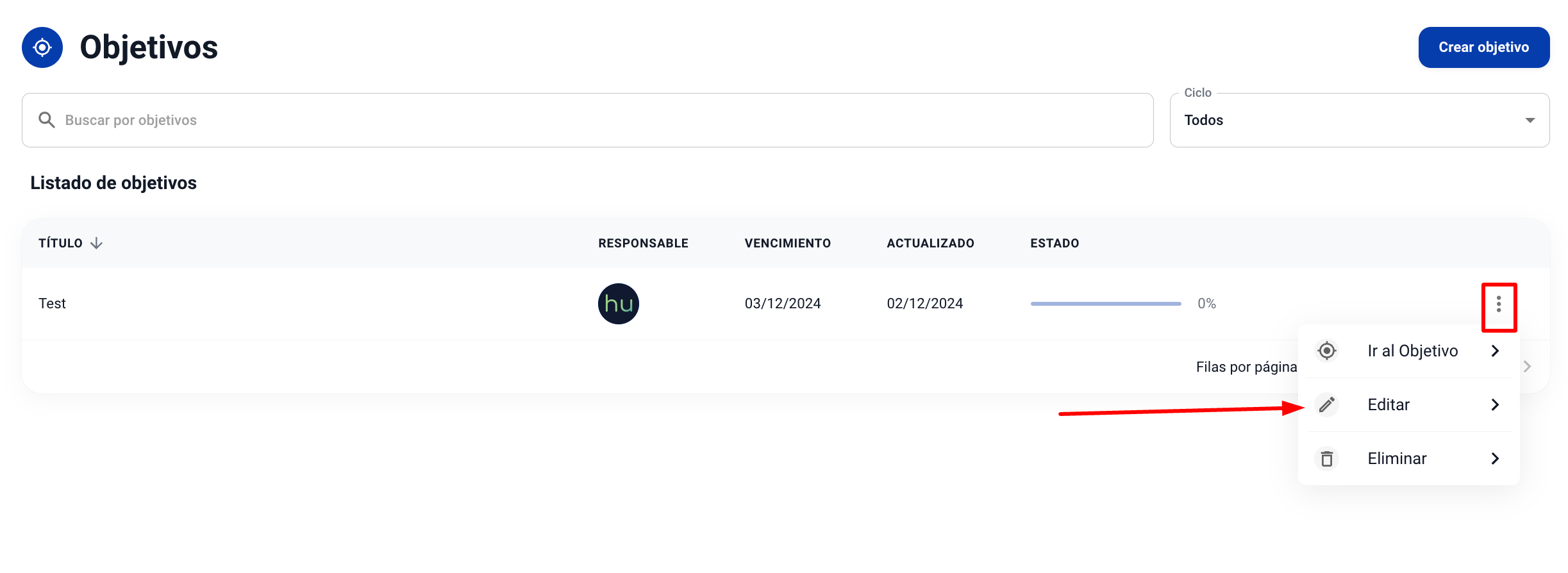Click the next page arrow in pagination
Screen dimensions: 1568x573
(x=1527, y=367)
